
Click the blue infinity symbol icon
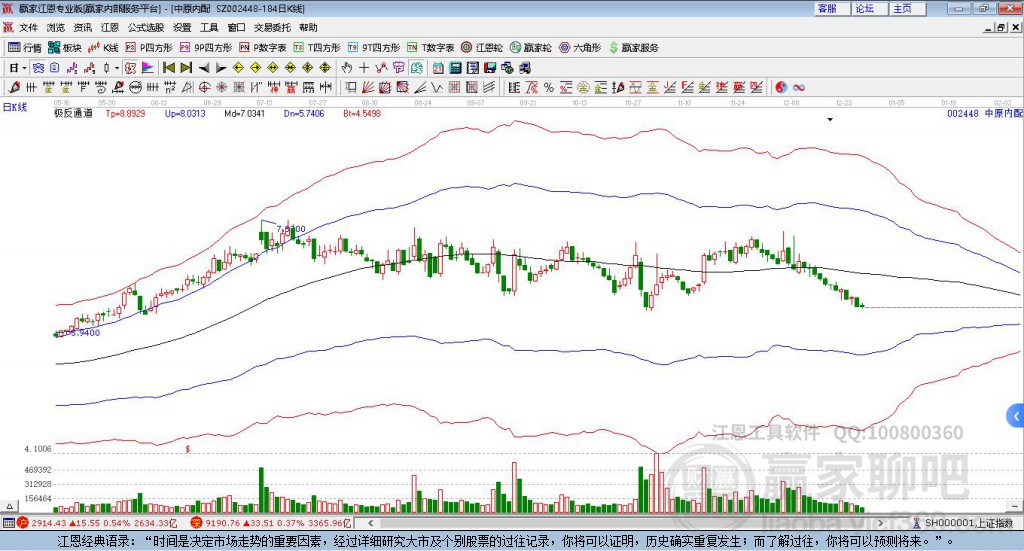(799, 87)
